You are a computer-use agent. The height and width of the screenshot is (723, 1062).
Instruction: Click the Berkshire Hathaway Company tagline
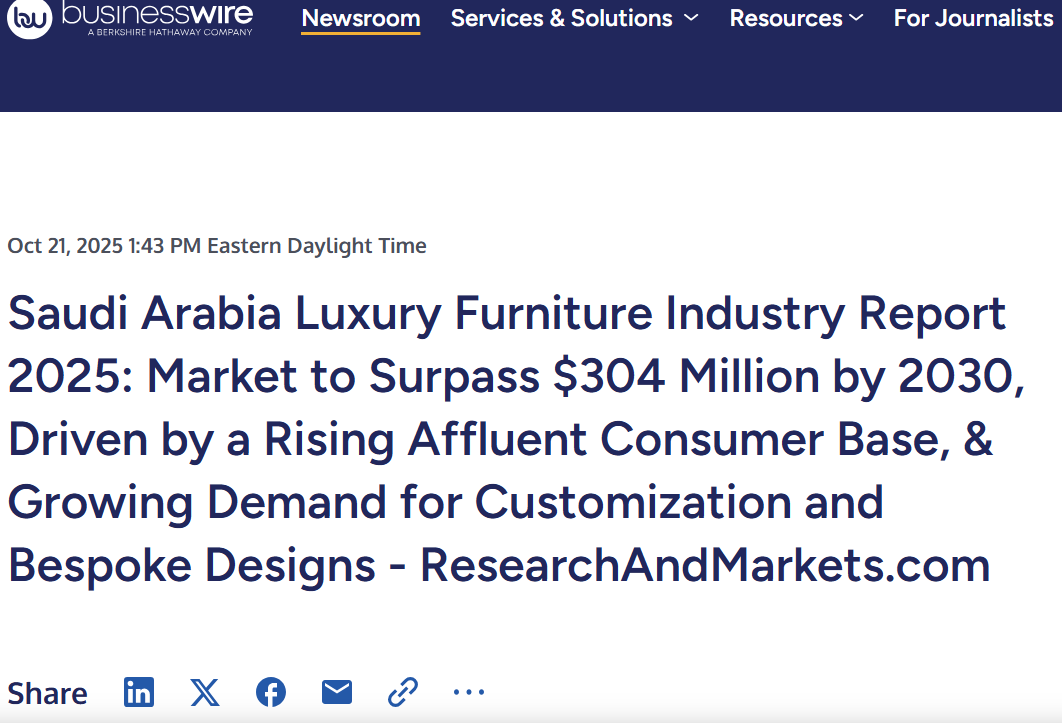[x=170, y=32]
